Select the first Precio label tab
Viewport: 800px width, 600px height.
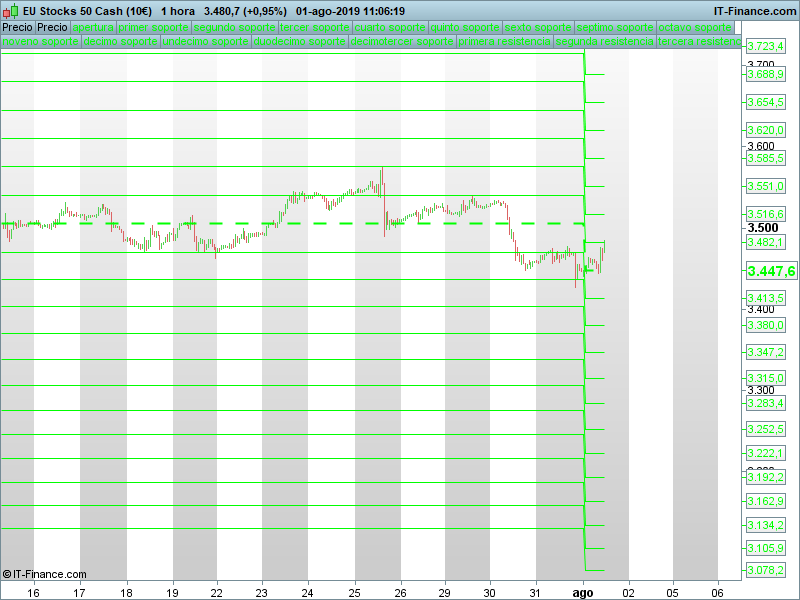point(17,28)
